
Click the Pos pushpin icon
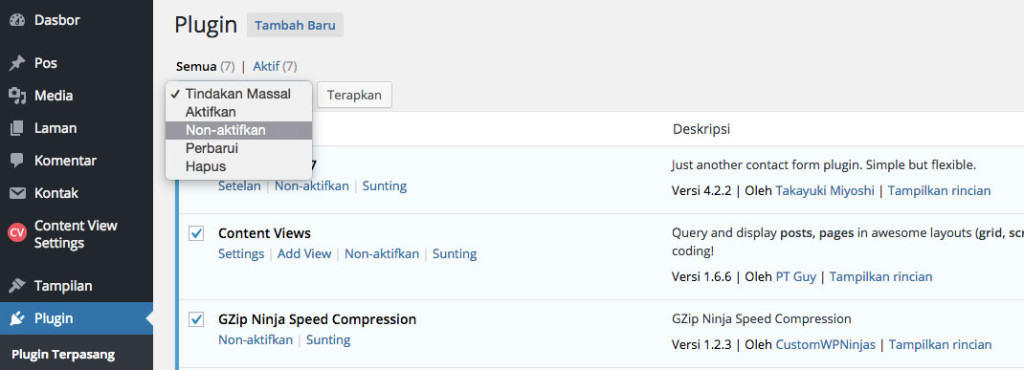tap(17, 63)
